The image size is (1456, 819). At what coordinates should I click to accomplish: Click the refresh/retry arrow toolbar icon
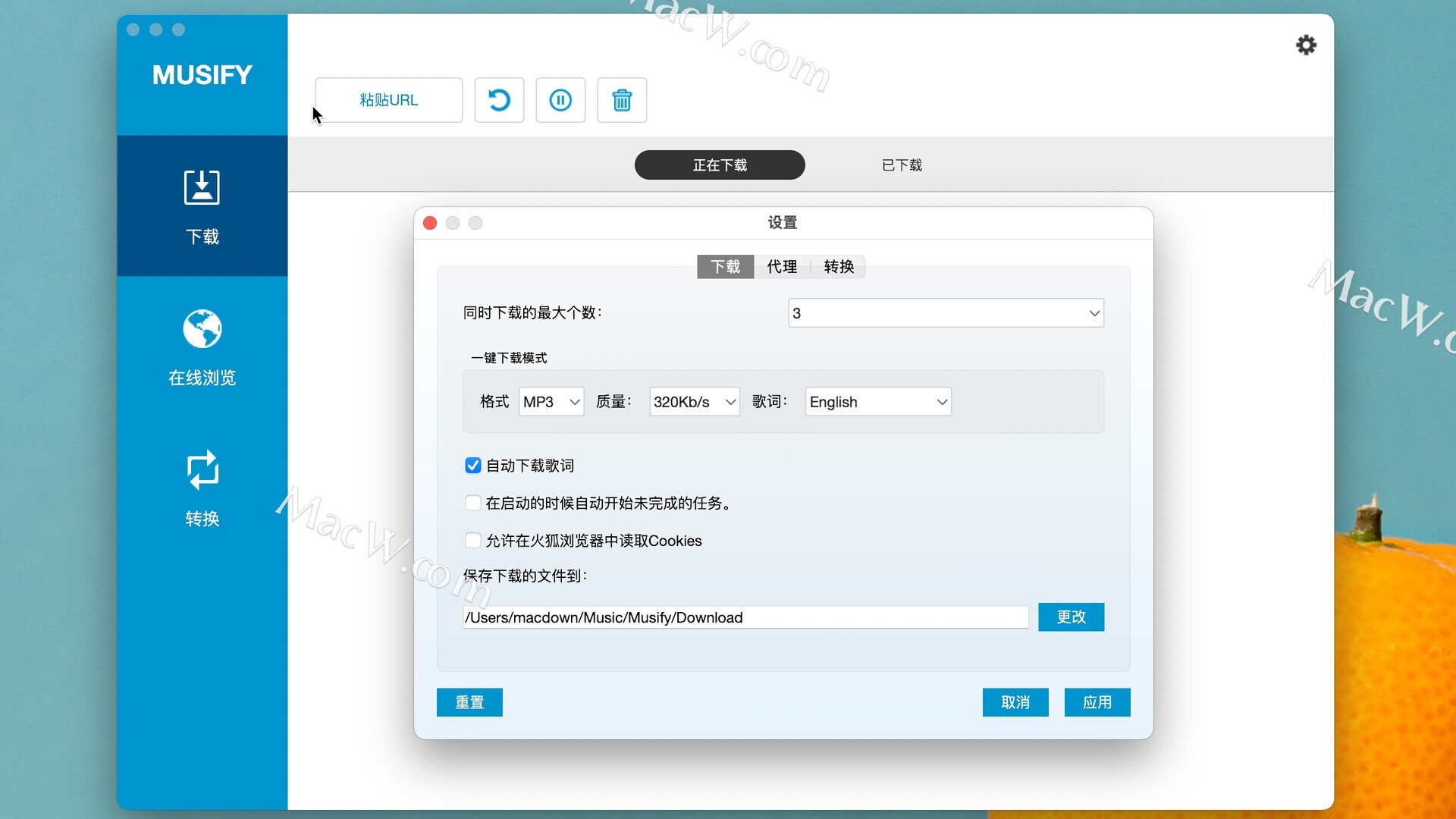click(x=499, y=100)
